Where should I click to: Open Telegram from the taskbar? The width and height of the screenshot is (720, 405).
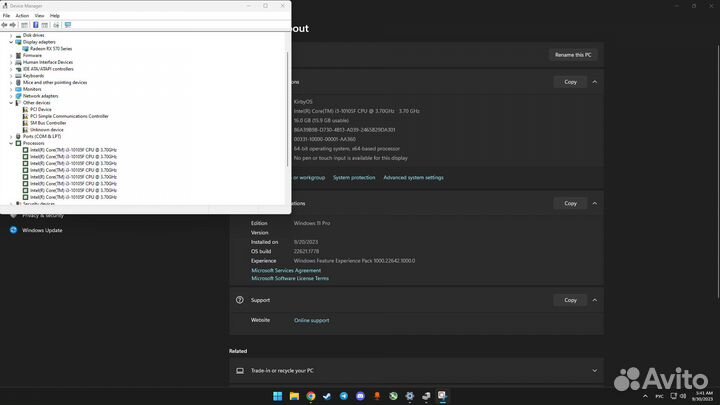pyautogui.click(x=343, y=396)
